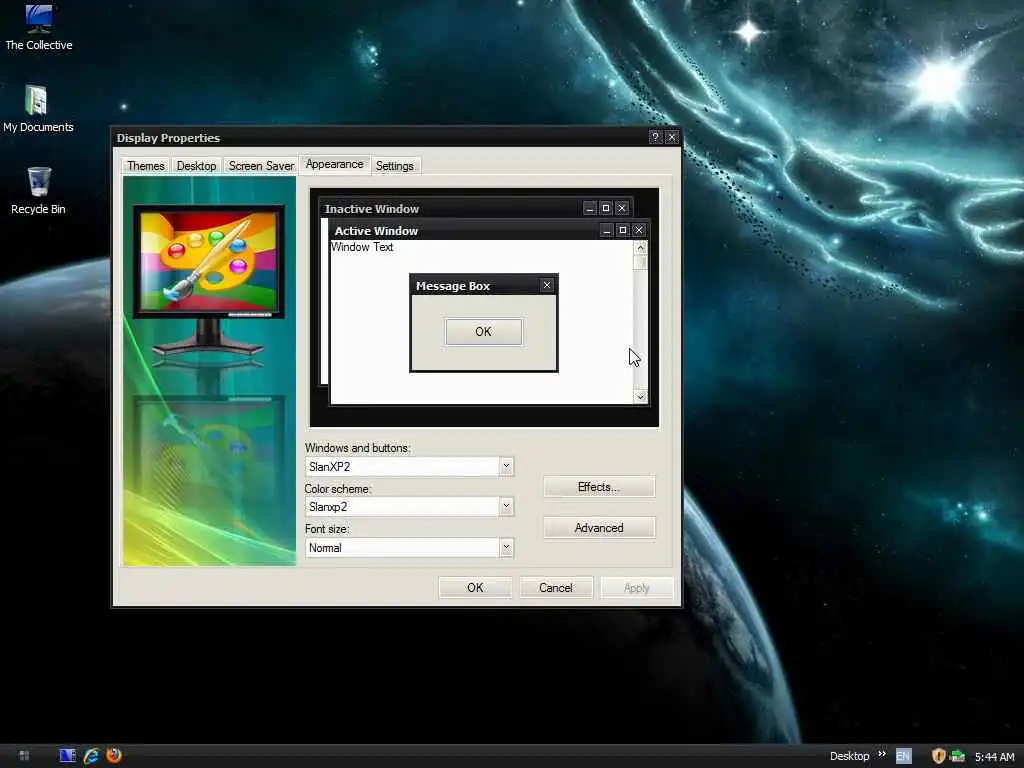Click the Desktop toolbar label on the taskbar
The height and width of the screenshot is (768, 1024).
850,756
